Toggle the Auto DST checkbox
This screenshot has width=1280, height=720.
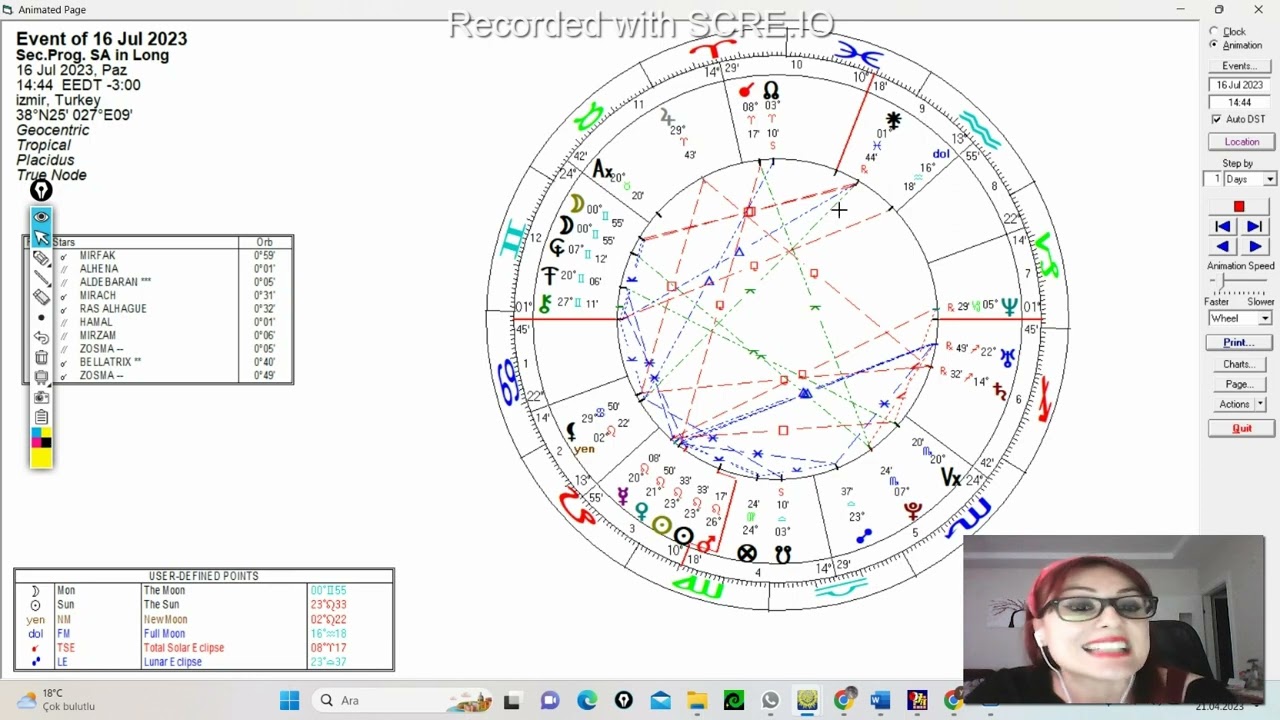point(1217,119)
